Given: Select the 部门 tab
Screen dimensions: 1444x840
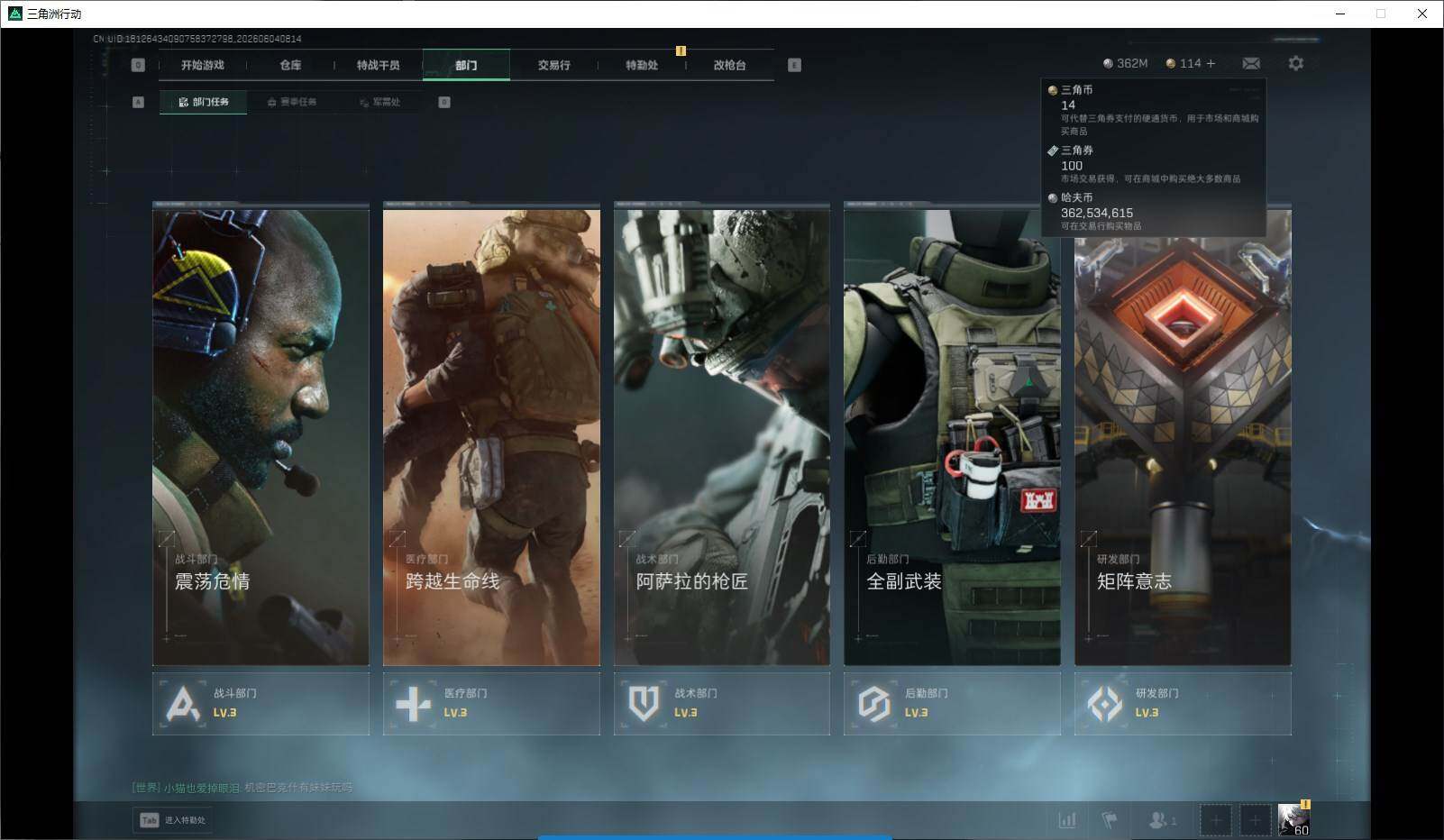Looking at the screenshot, I should 466,65.
